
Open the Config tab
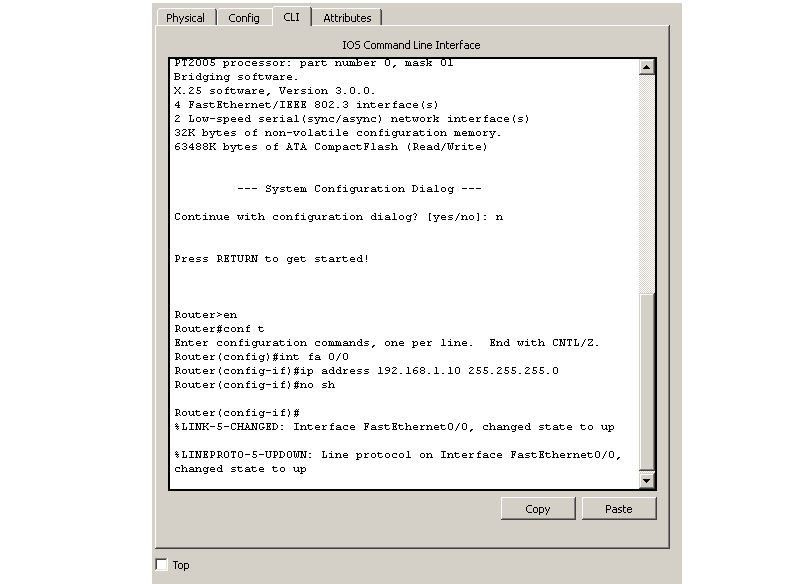(243, 18)
